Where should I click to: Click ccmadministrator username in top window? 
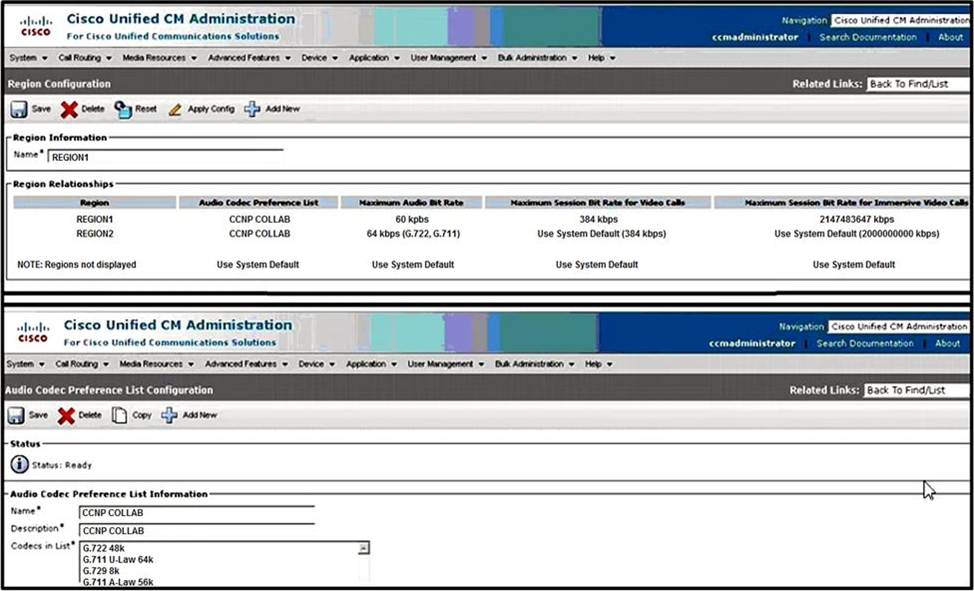pos(755,37)
